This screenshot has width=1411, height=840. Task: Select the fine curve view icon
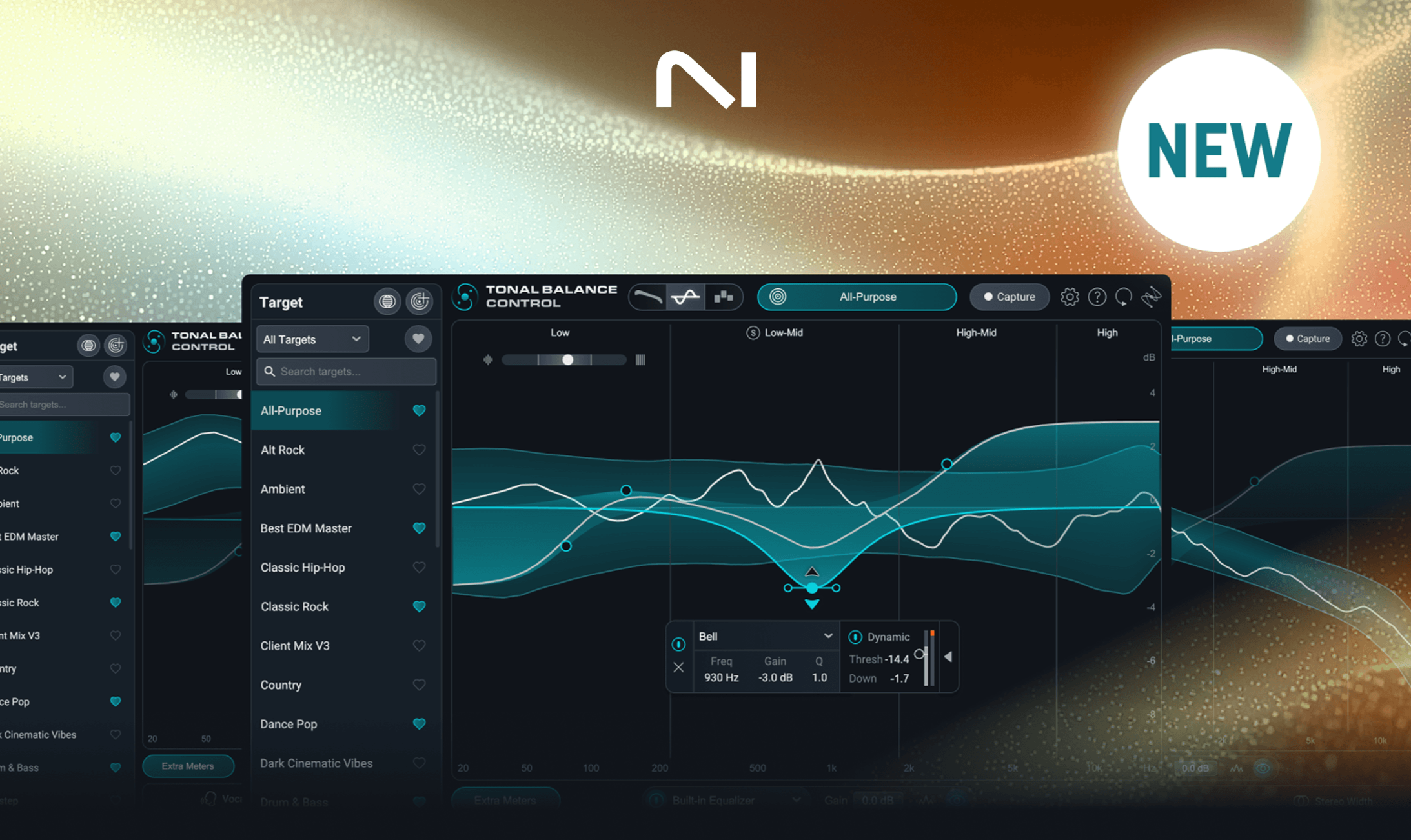coord(685,297)
